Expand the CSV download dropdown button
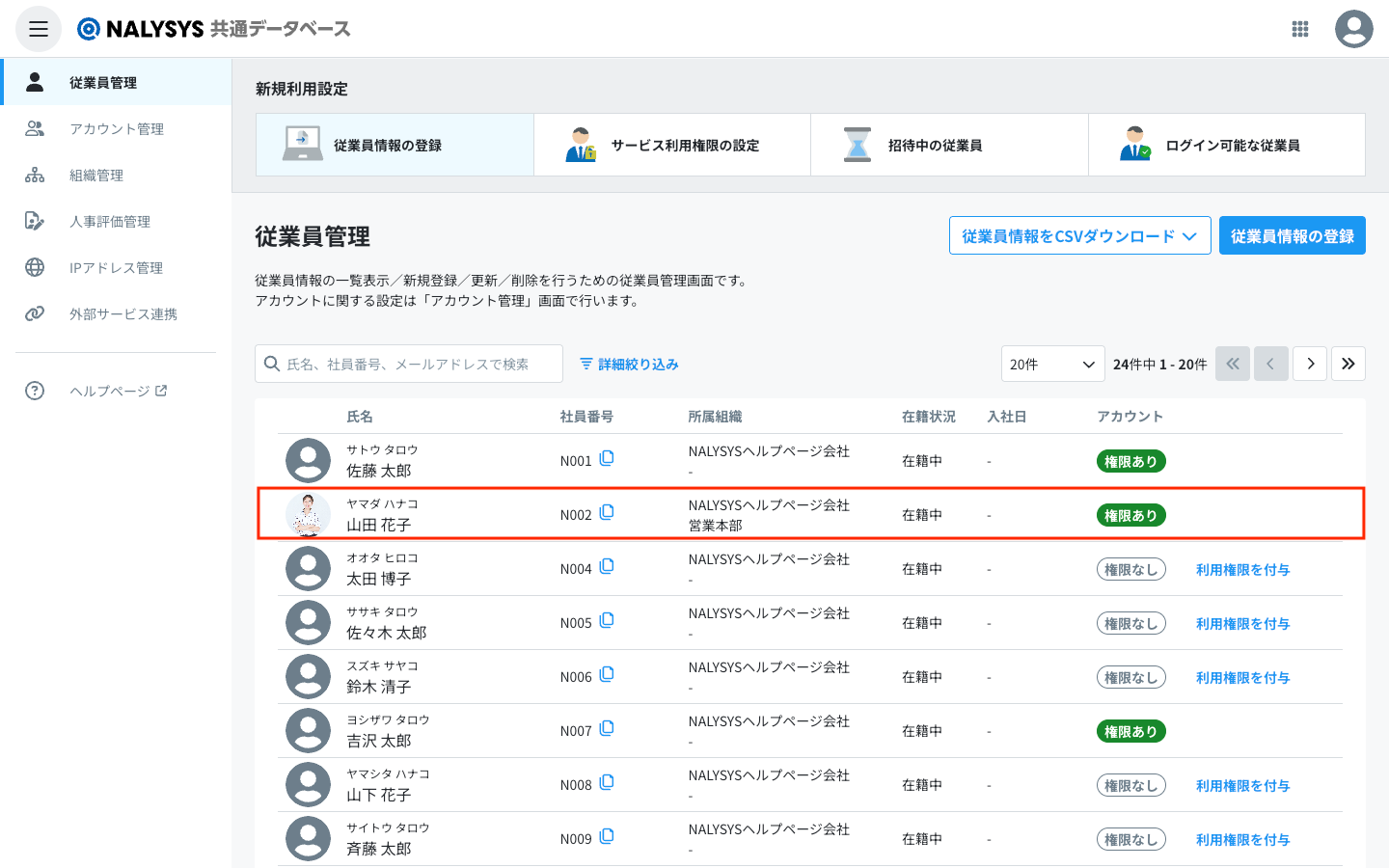Viewport: 1389px width, 868px height. (1079, 236)
